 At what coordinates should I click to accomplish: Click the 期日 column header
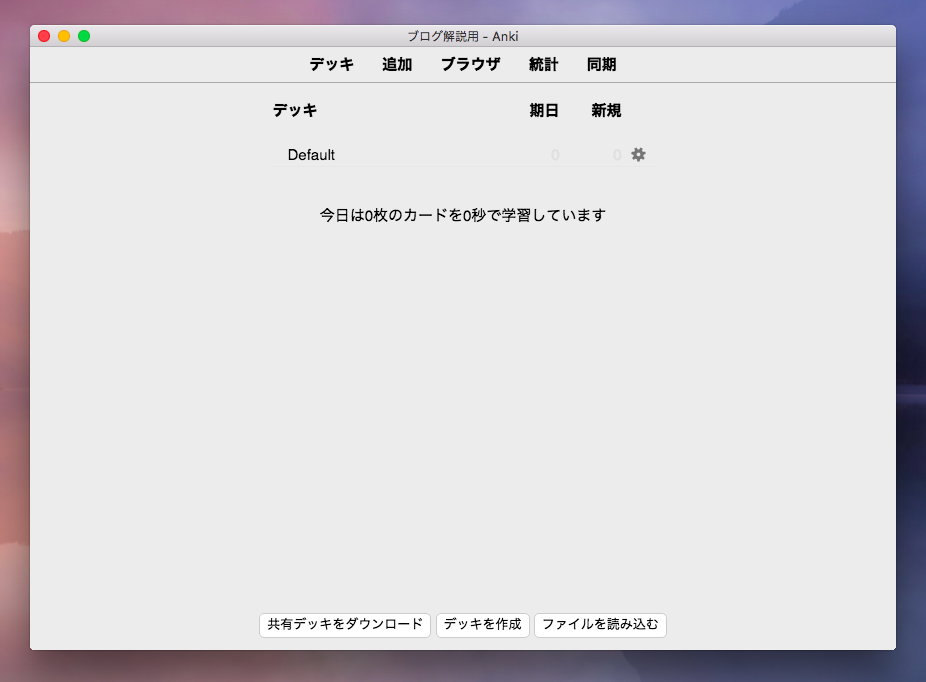(x=543, y=111)
